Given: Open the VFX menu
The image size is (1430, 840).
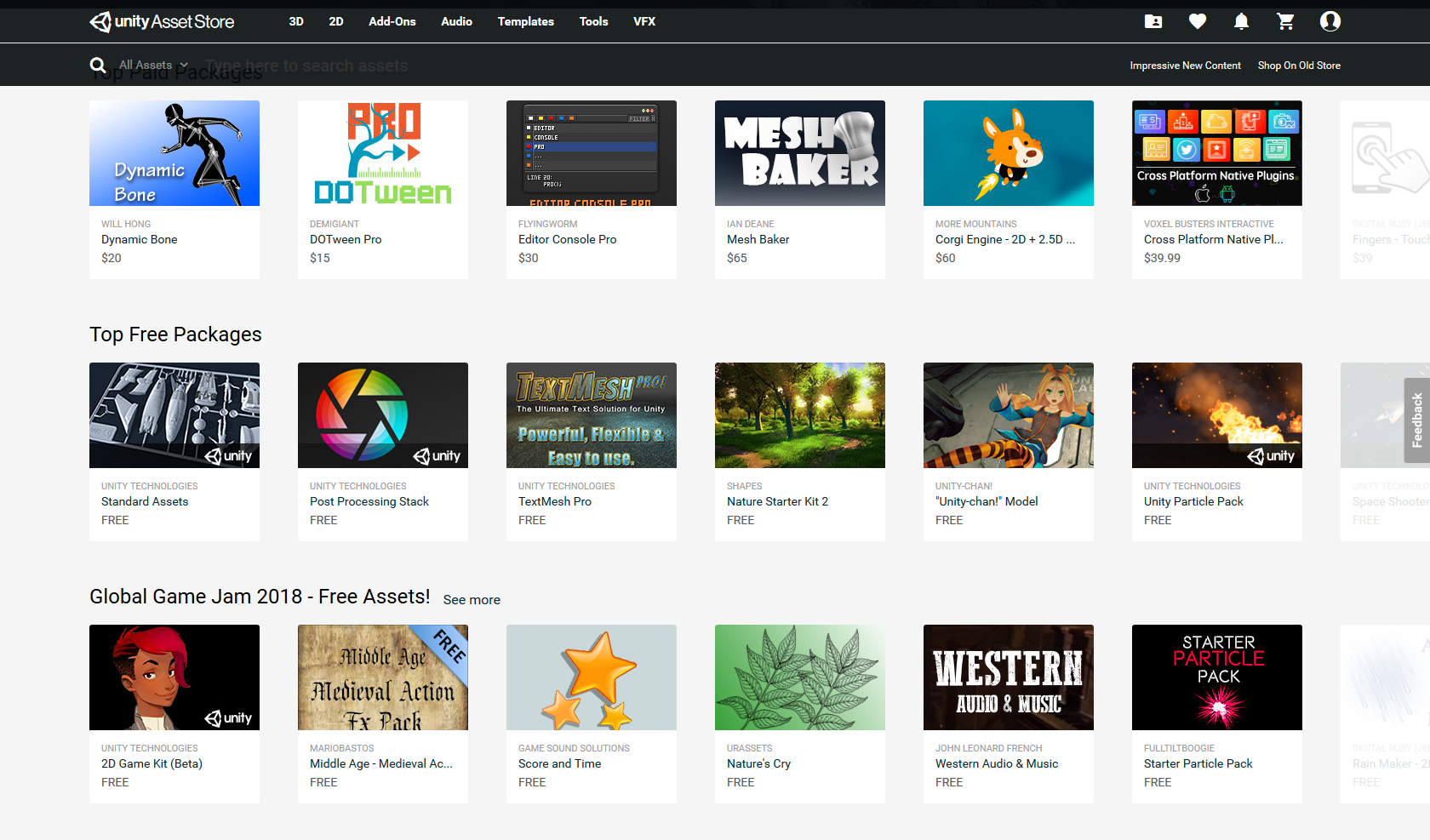Looking at the screenshot, I should [x=644, y=21].
